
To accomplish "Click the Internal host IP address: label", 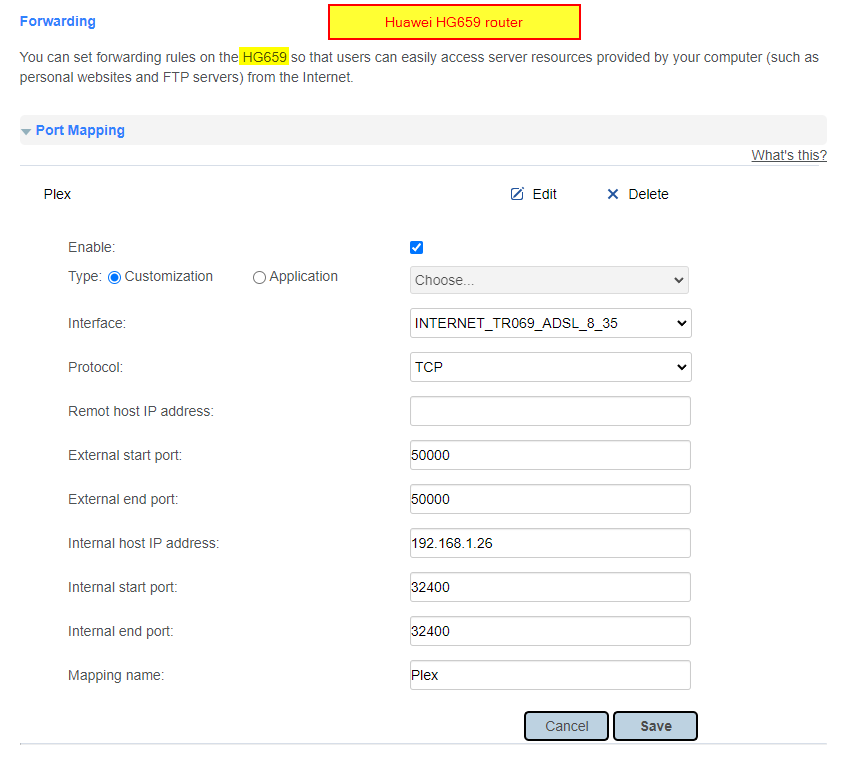I will [x=143, y=543].
